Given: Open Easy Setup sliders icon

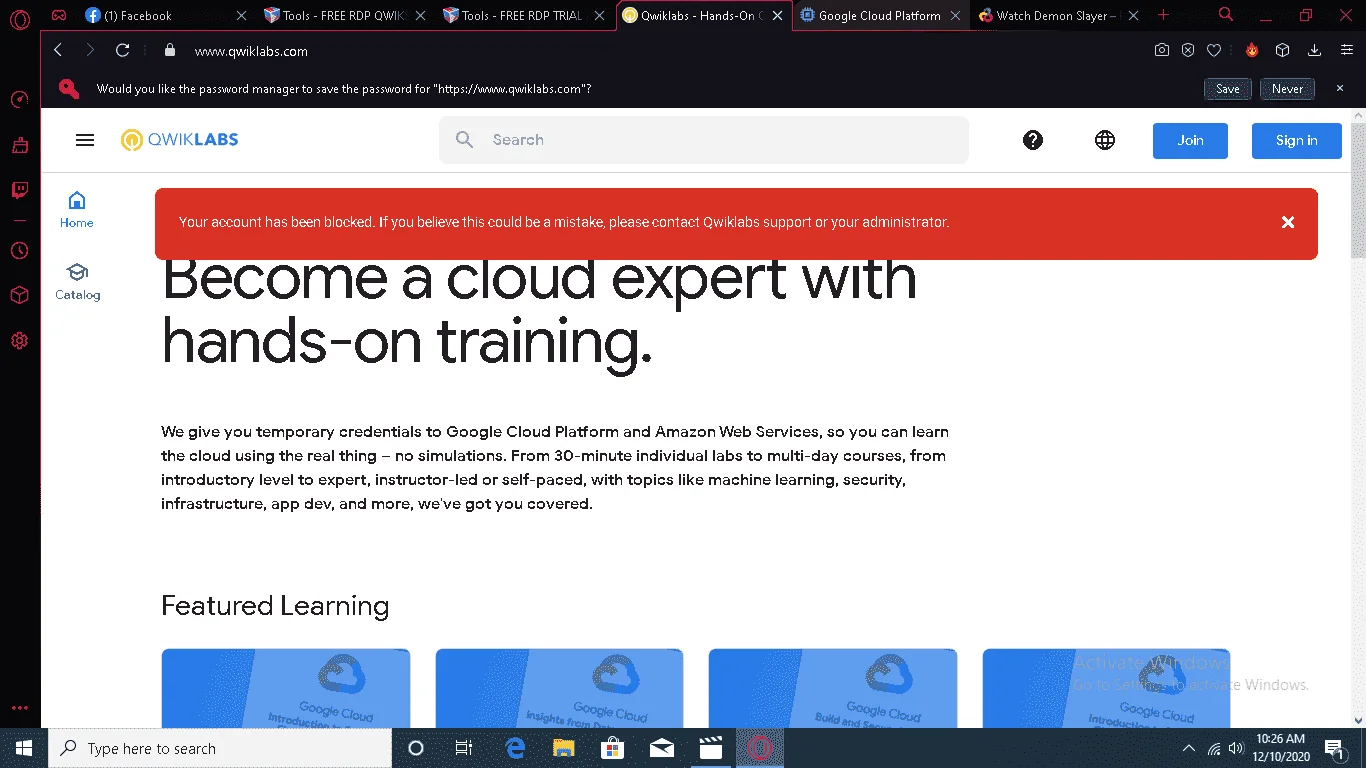Looking at the screenshot, I should [1346, 50].
